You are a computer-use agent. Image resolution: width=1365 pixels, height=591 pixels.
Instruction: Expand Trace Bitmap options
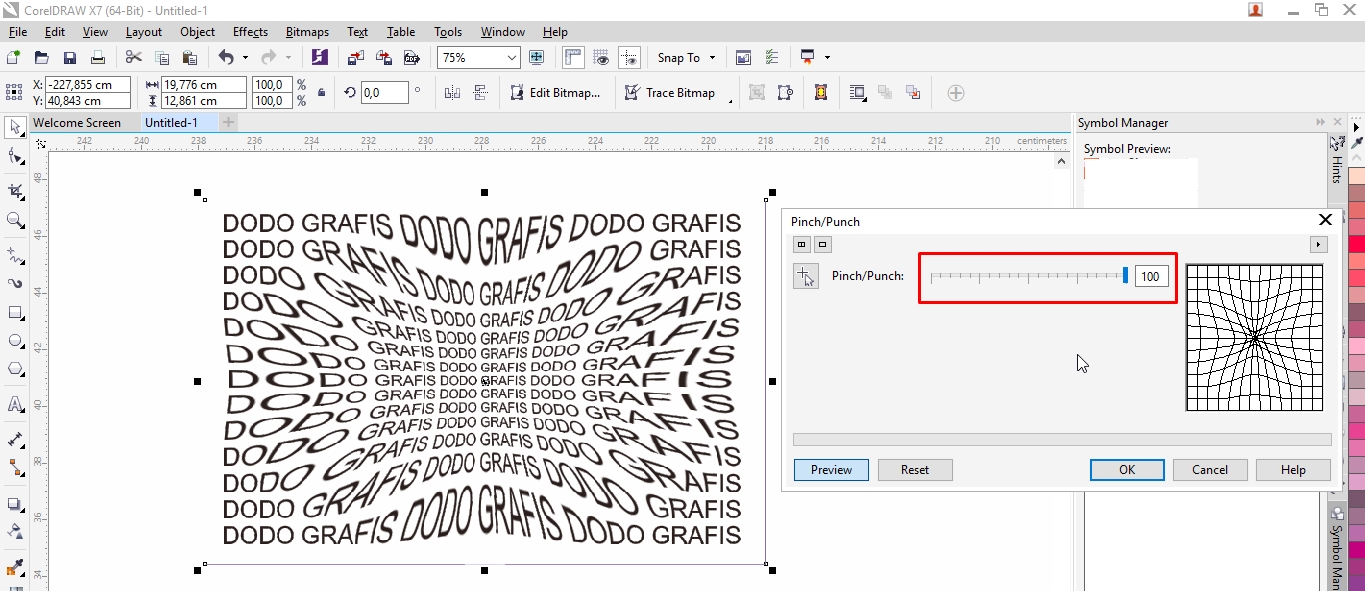point(730,100)
